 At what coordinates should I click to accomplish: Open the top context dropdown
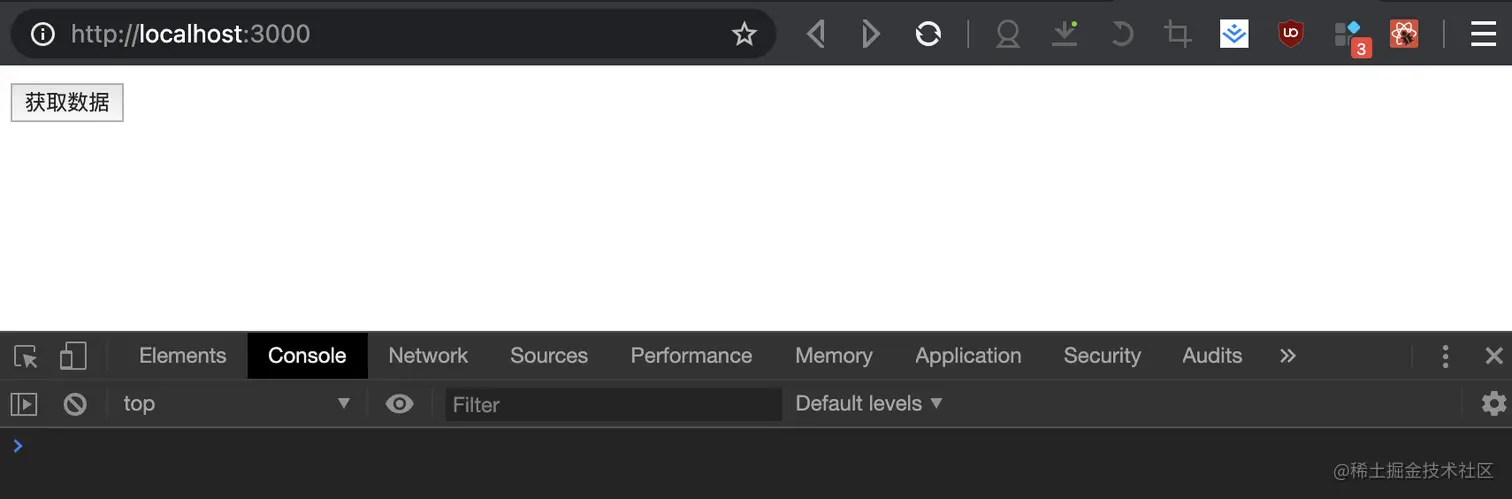[236, 404]
